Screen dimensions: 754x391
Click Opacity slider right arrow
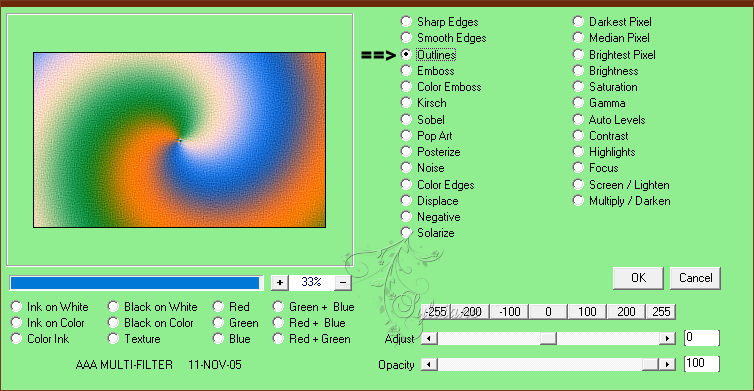click(x=667, y=364)
